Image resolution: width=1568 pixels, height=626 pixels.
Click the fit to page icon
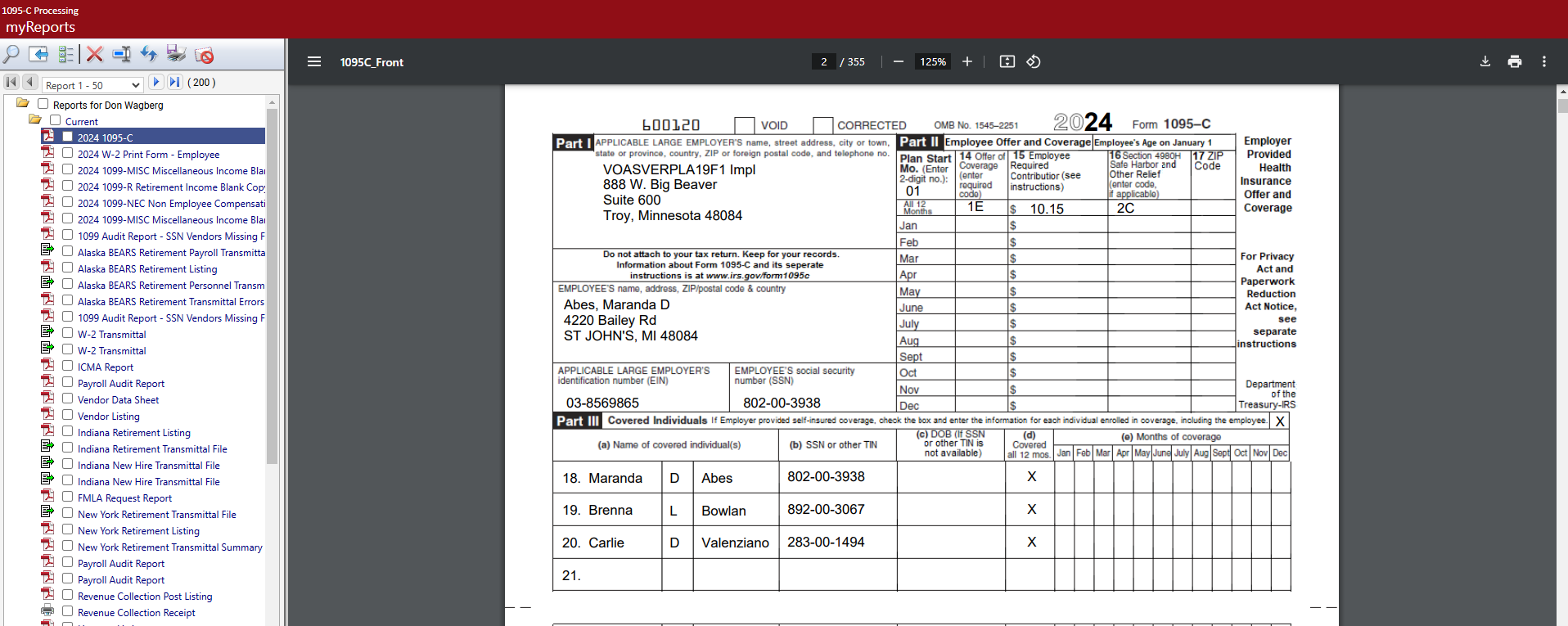1007,61
